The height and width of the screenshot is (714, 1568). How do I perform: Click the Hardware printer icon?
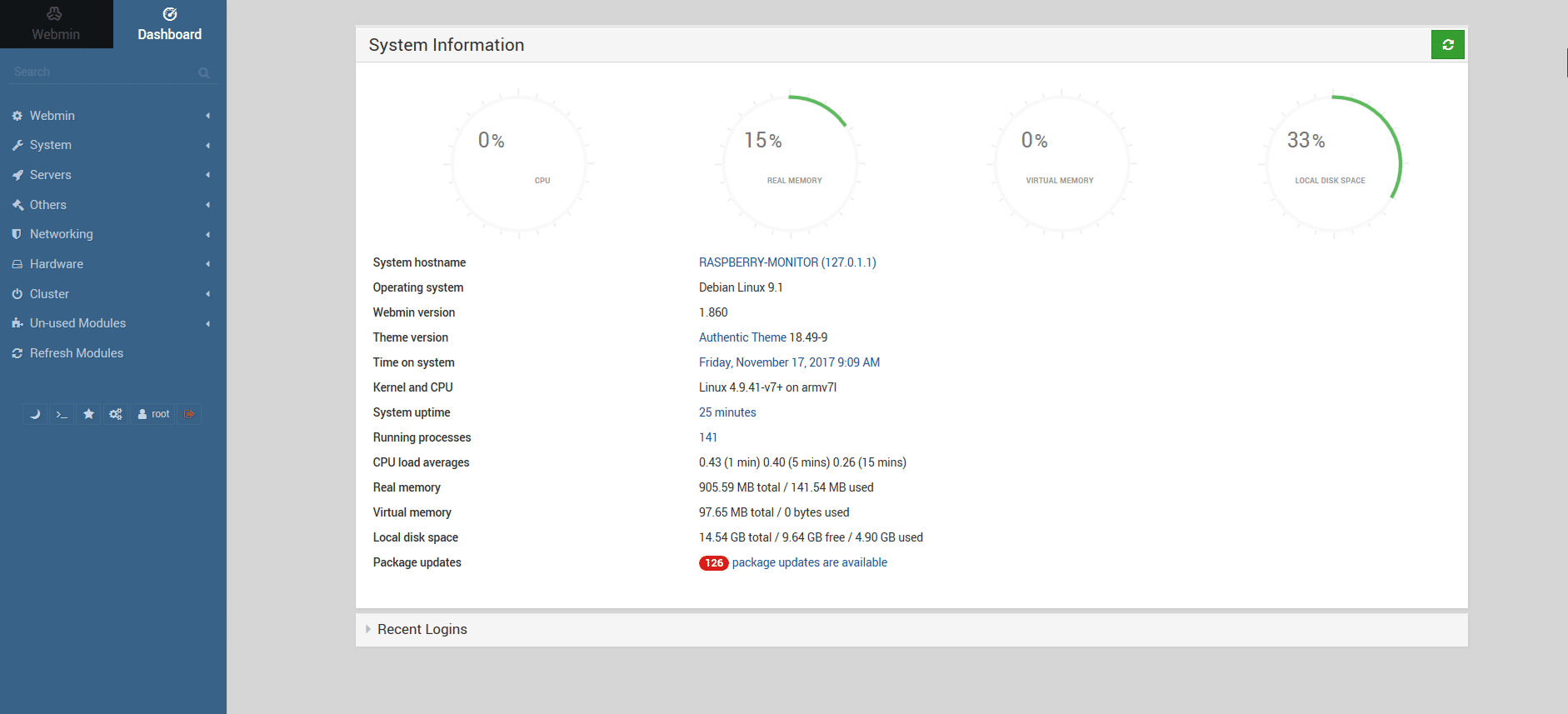click(17, 264)
